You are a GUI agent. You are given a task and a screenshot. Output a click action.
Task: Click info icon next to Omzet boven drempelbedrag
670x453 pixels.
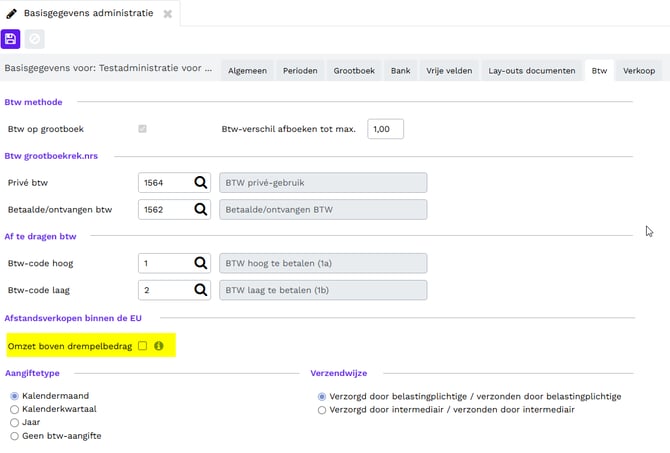click(158, 346)
